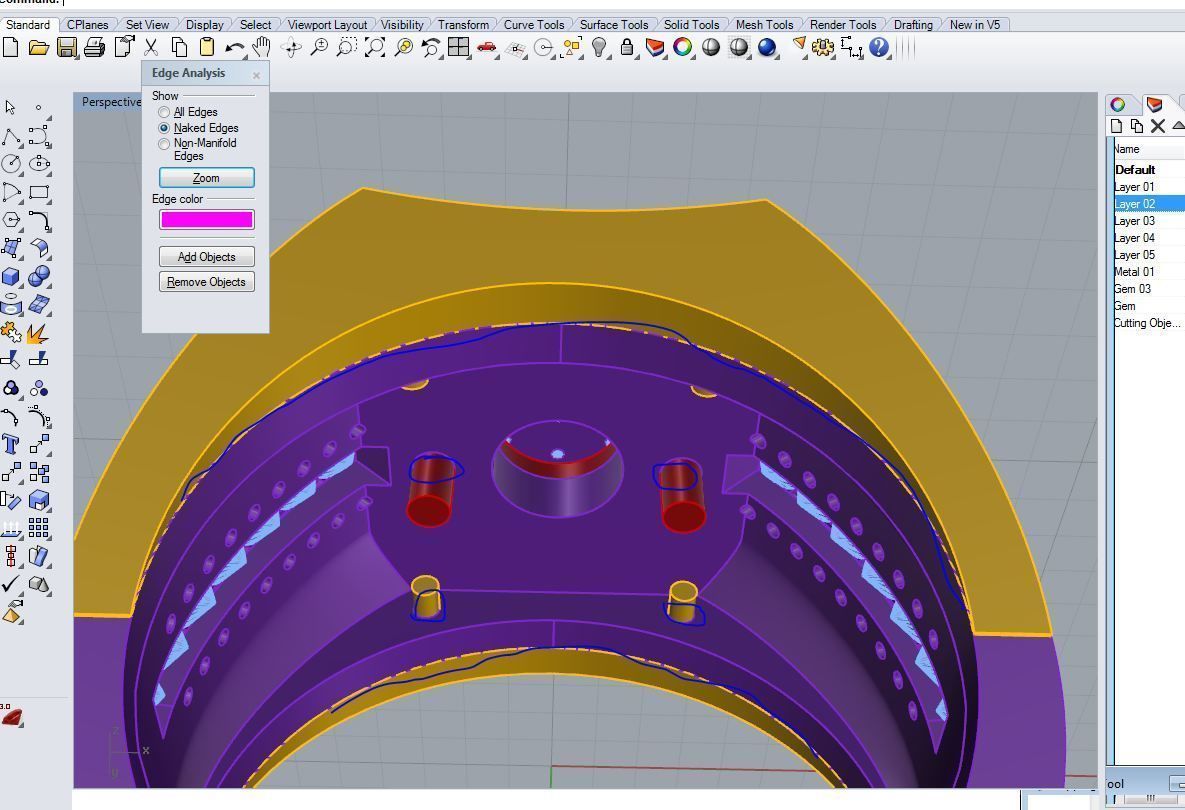
Task: Open the Help question mark icon
Action: (879, 48)
